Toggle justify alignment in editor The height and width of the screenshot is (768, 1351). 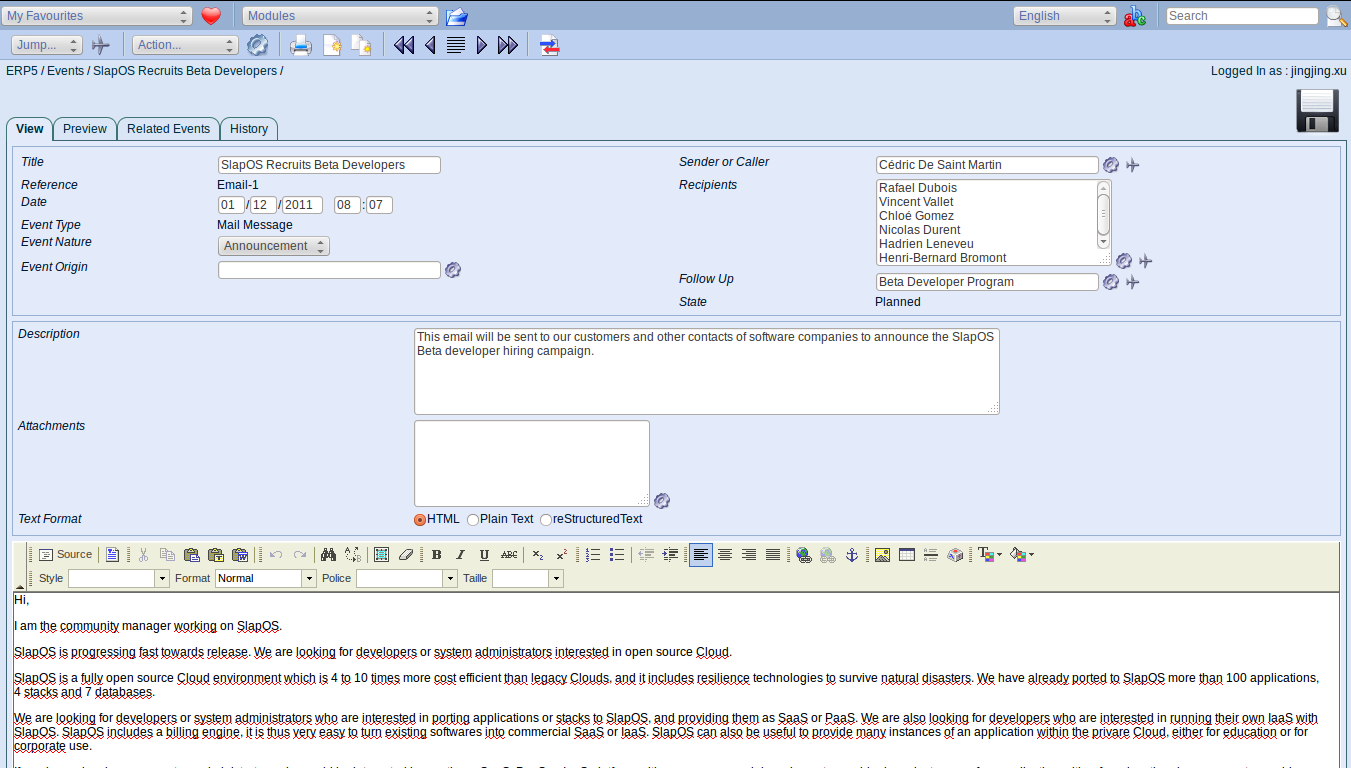(x=773, y=555)
